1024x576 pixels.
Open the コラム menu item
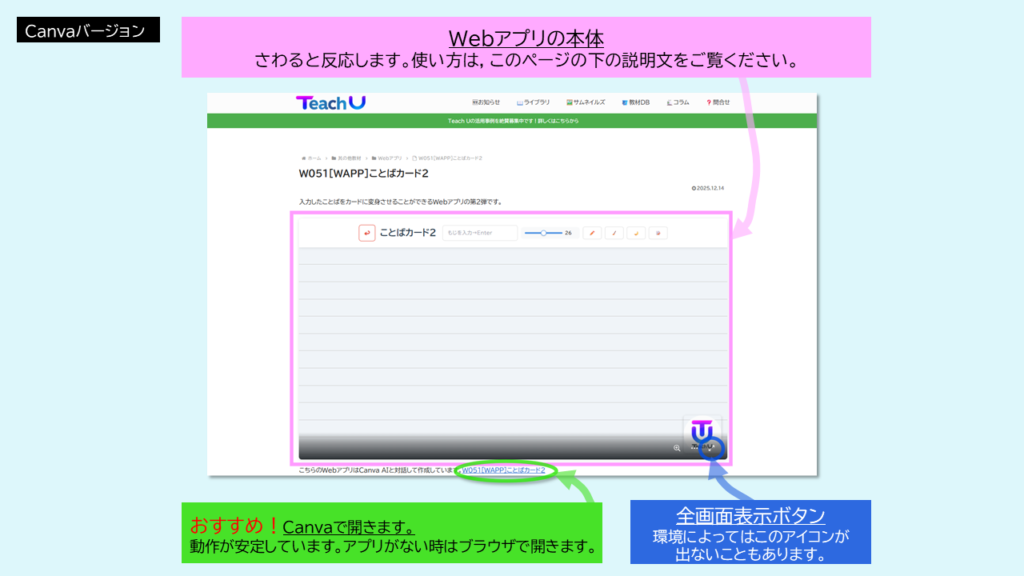(679, 102)
